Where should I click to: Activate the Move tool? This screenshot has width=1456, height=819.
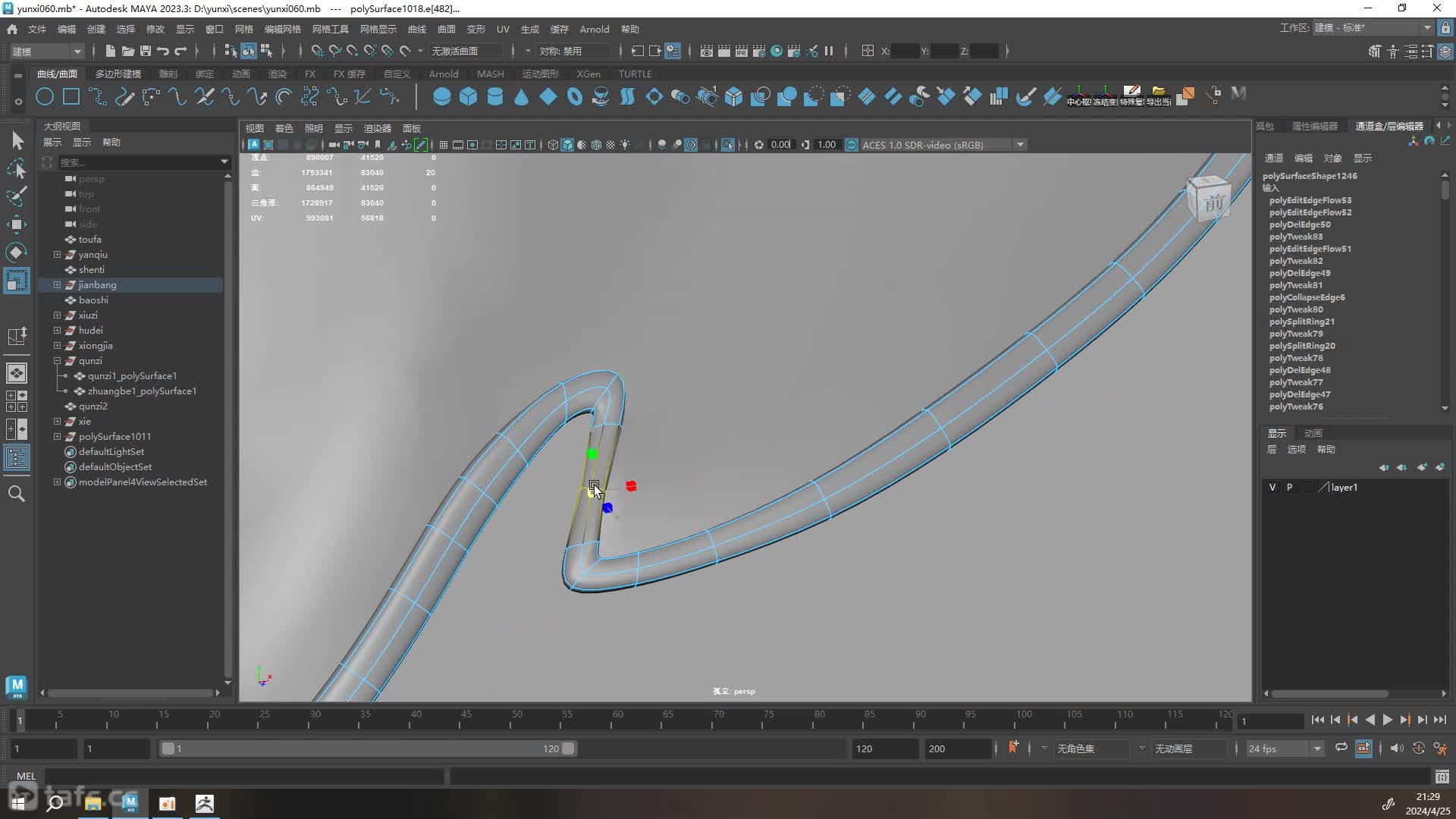coord(17,224)
